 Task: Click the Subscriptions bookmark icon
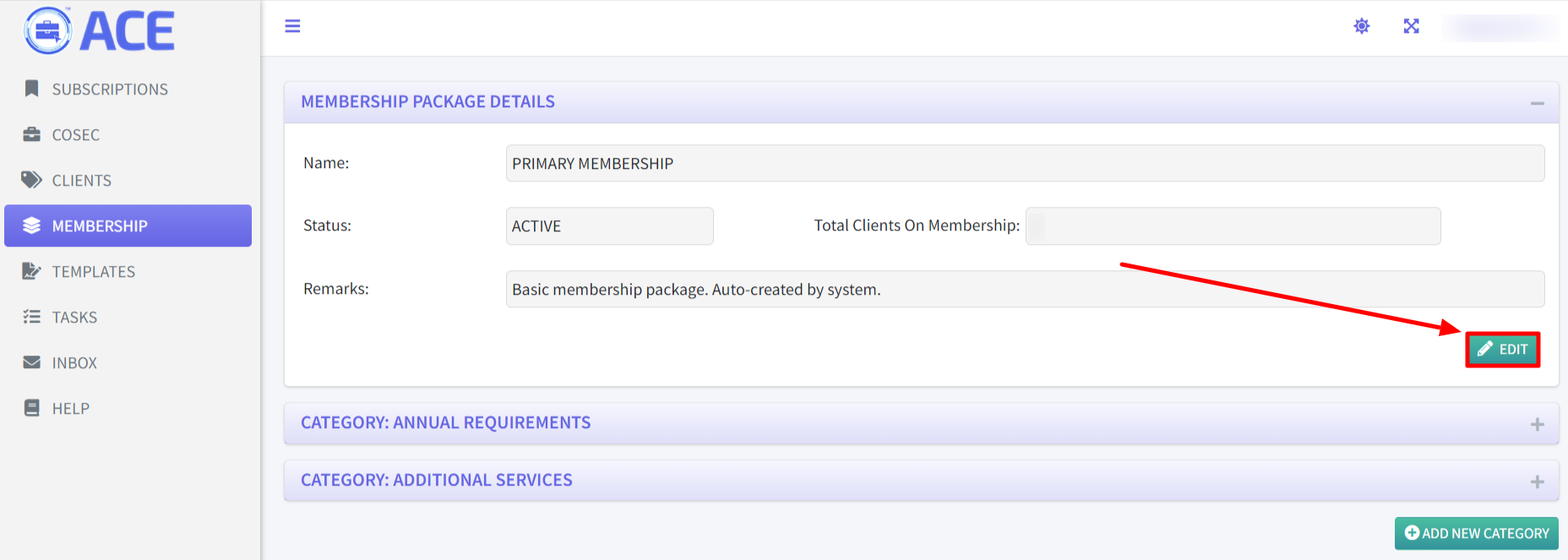click(x=32, y=89)
